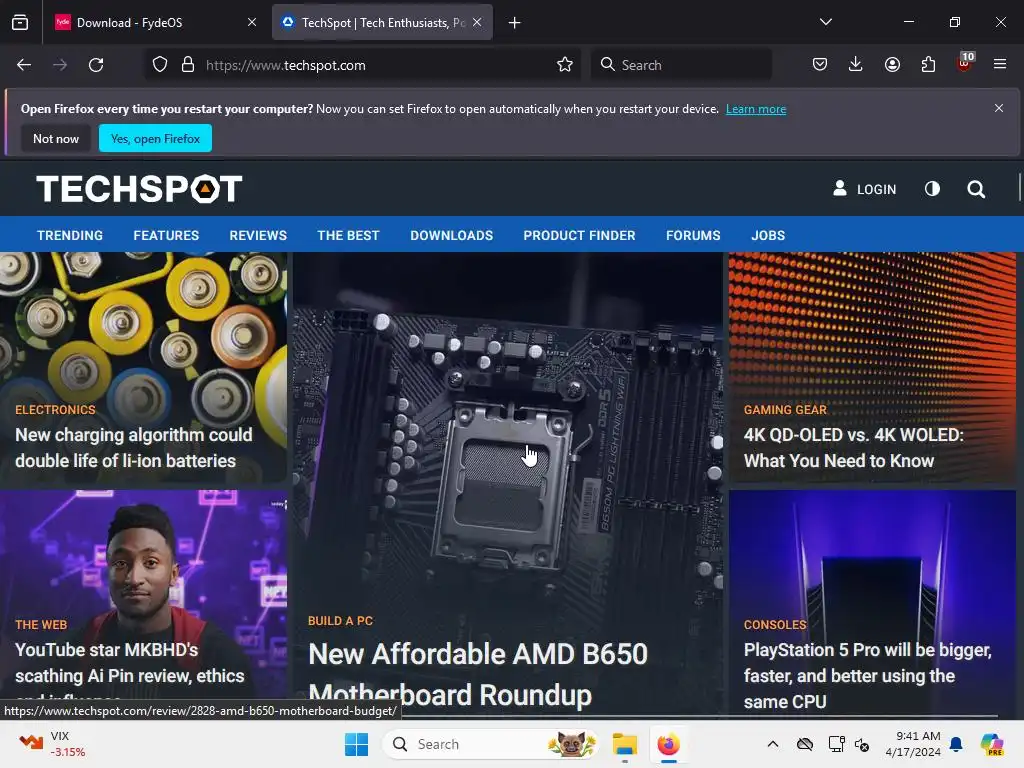
Task: Follow the Learn more link
Action: pyautogui.click(x=756, y=109)
